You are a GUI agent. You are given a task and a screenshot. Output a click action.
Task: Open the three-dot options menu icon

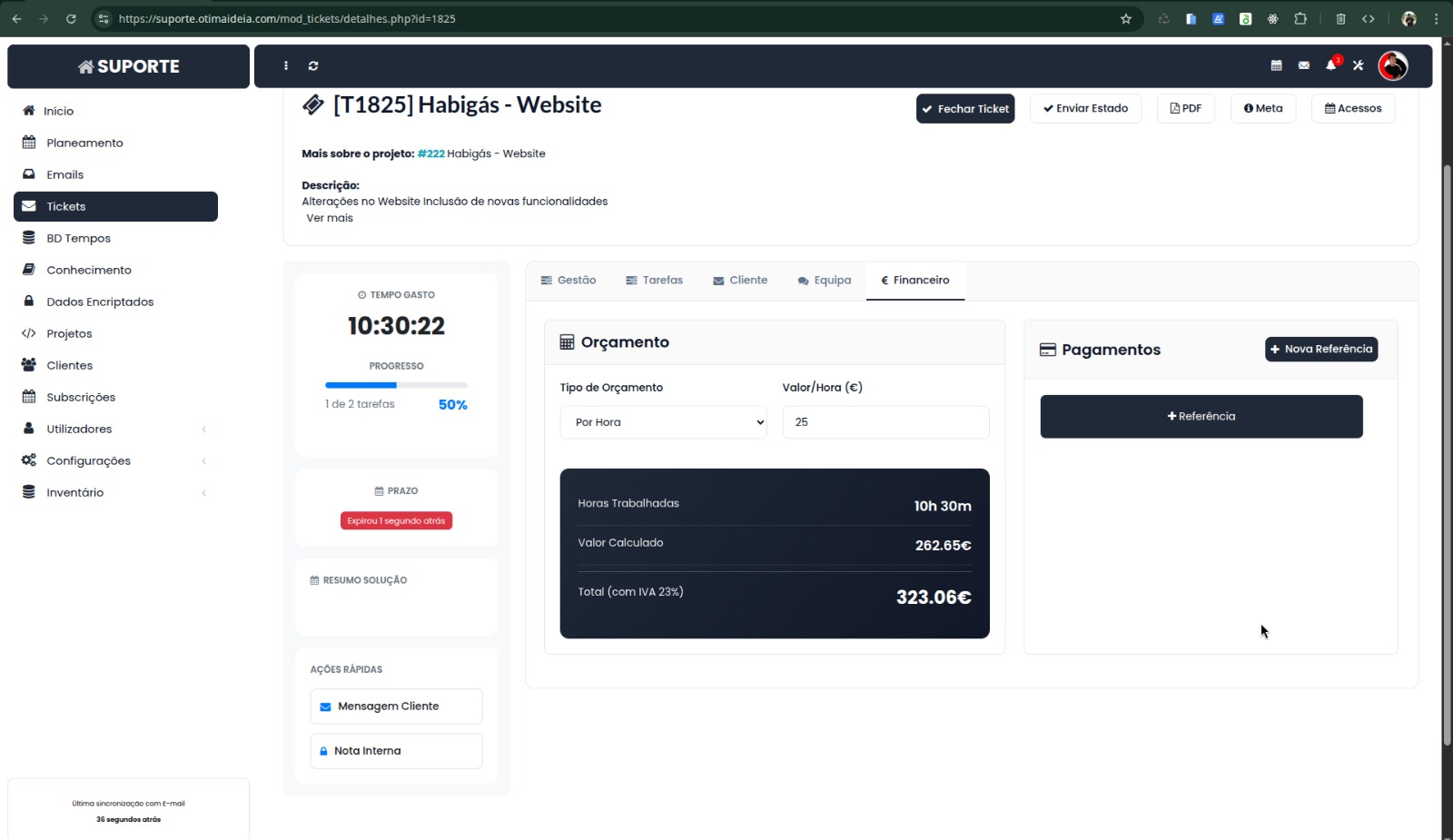pyautogui.click(x=286, y=66)
